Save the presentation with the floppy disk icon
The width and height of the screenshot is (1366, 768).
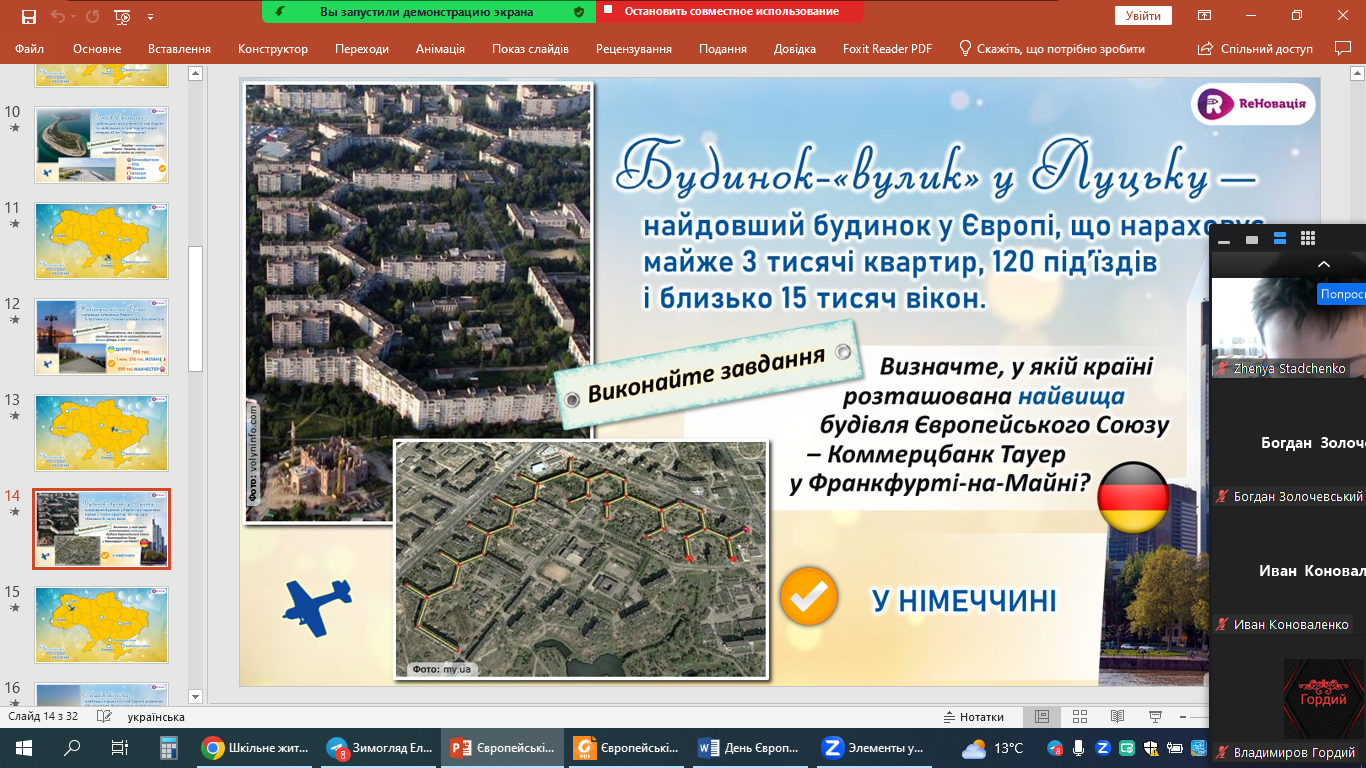pos(28,16)
